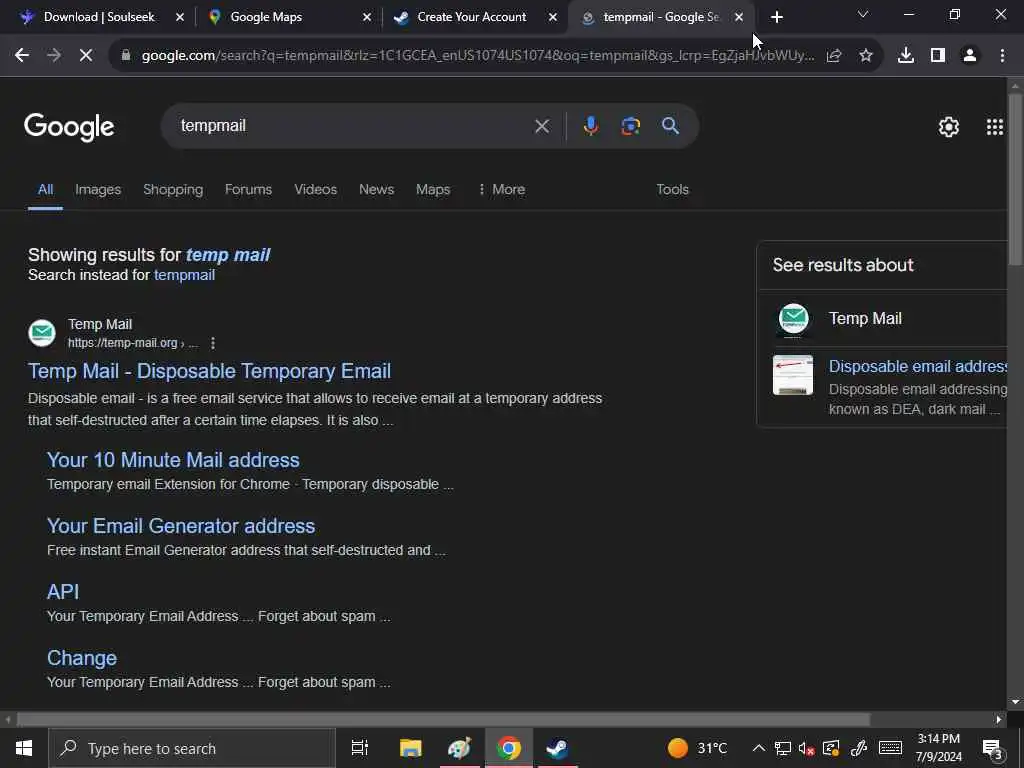Viewport: 1024px width, 768px height.
Task: Open Temp Mail in See results about
Action: pyautogui.click(x=865, y=319)
